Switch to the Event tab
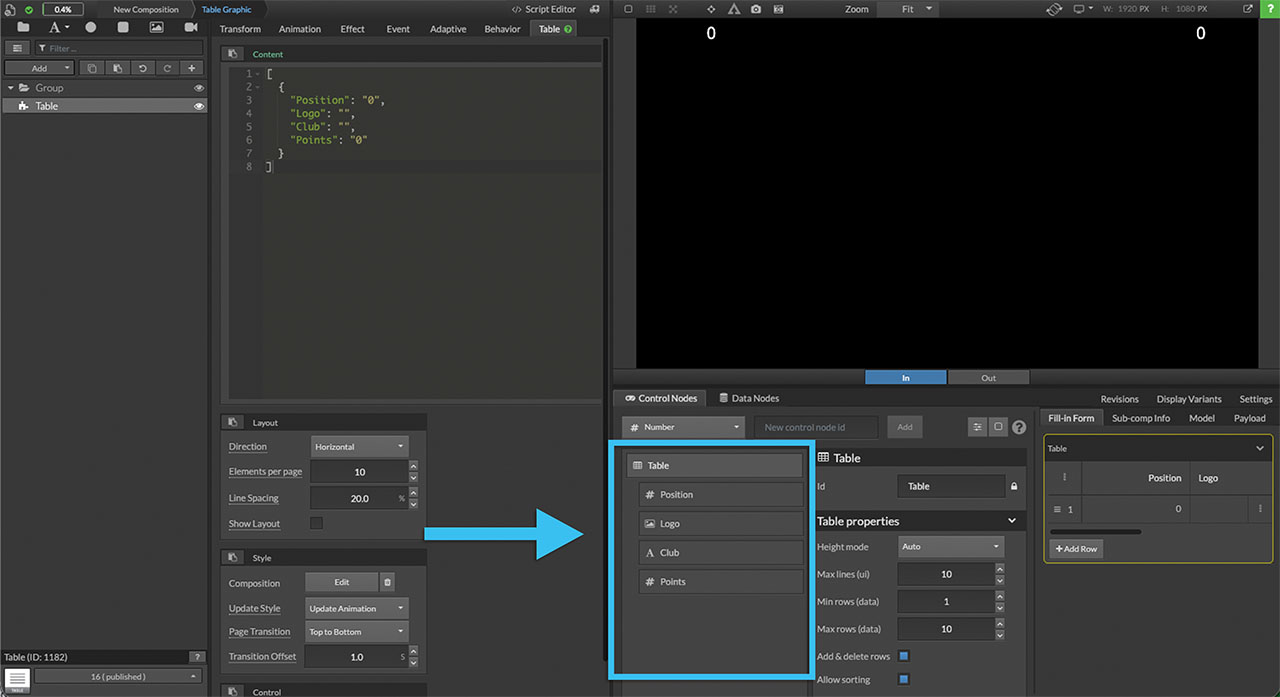 (398, 29)
